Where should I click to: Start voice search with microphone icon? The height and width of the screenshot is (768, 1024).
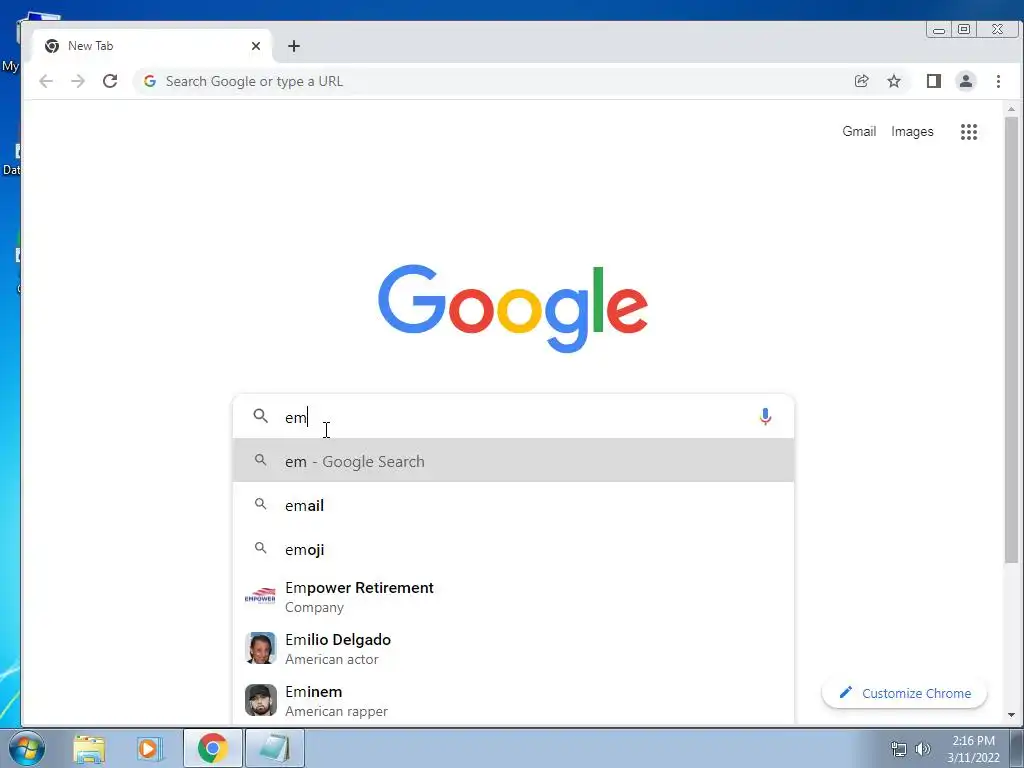point(765,417)
